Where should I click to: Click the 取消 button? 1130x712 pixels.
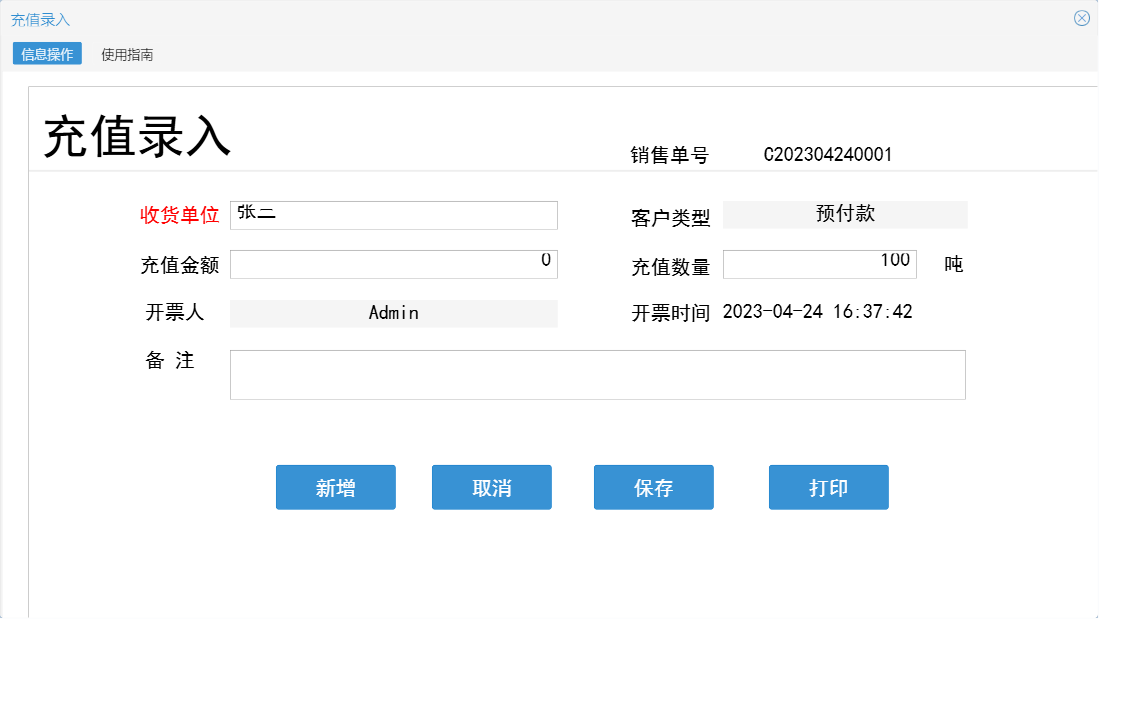pos(492,487)
